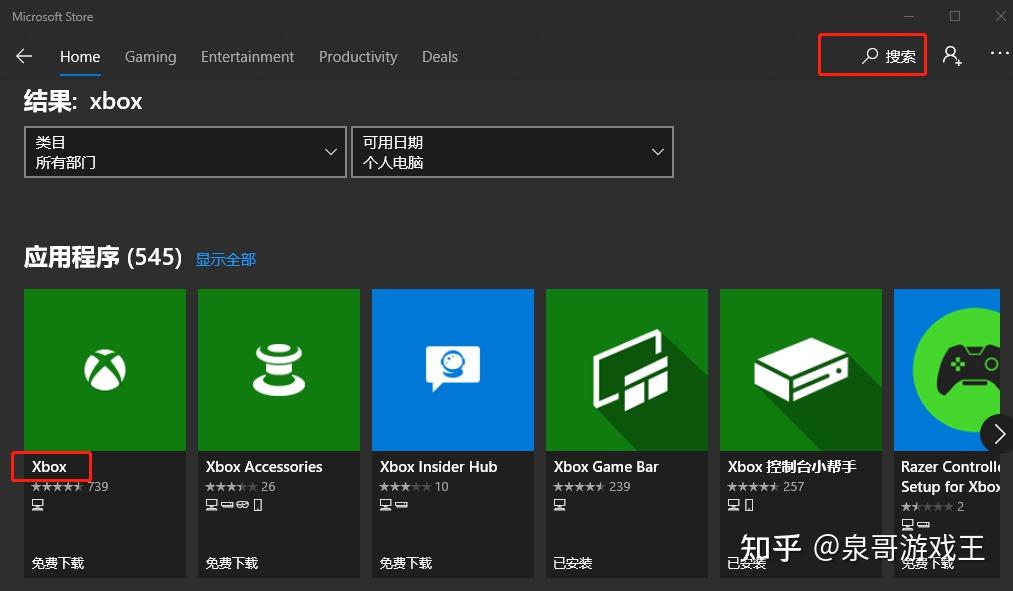
Task: Click the Xbox Accessories title text
Action: click(x=264, y=466)
